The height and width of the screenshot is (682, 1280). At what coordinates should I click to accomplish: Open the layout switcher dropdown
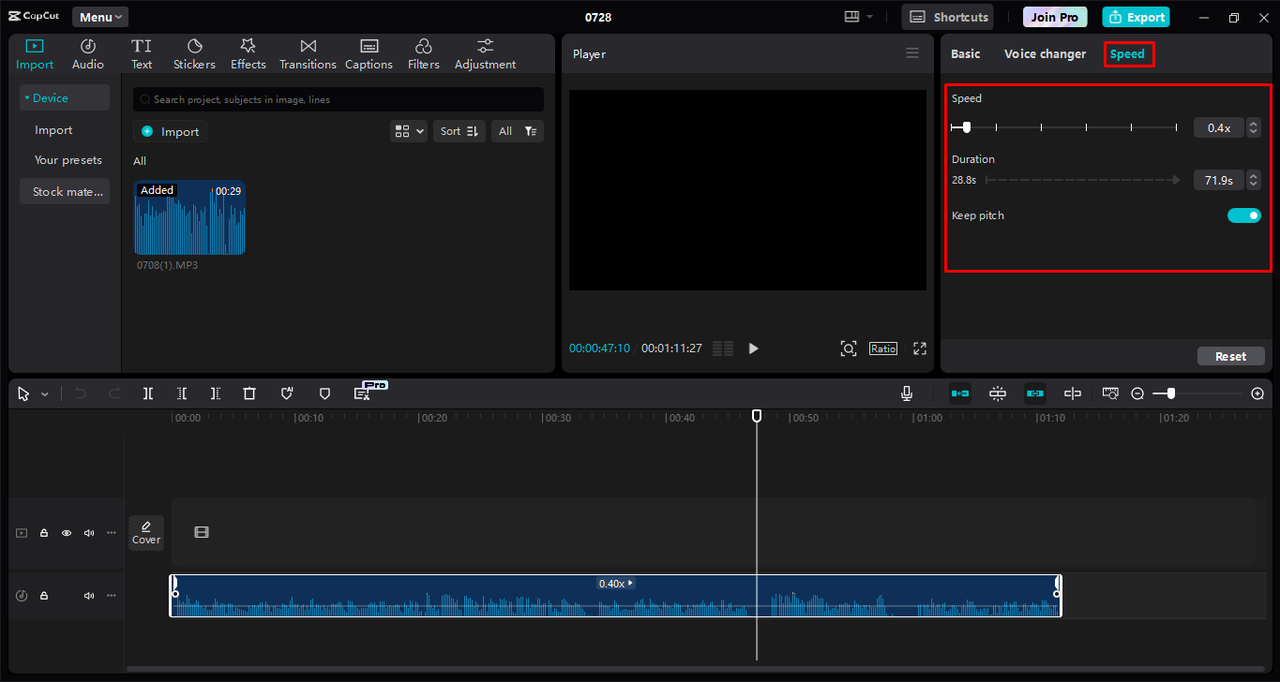(858, 17)
